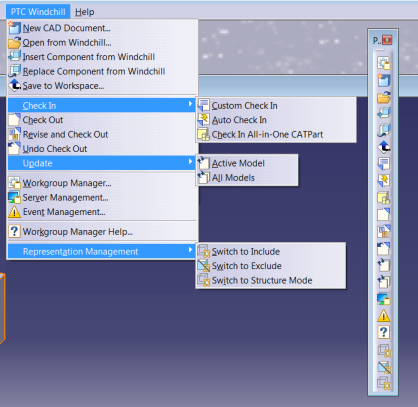418x407 pixels.
Task: Open Server Management... from the menu
Action: pos(102,197)
